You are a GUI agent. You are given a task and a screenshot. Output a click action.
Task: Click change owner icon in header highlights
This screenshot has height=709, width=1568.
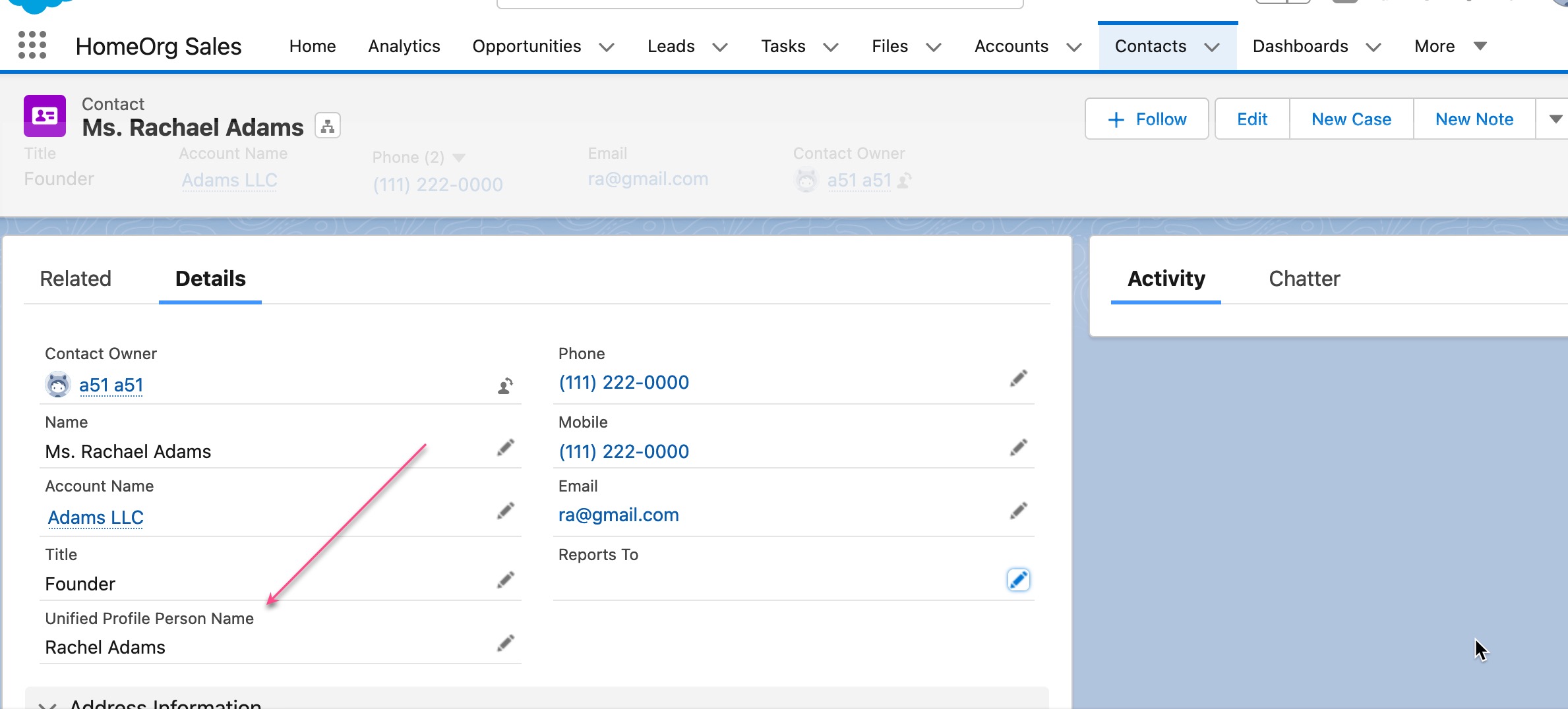pyautogui.click(x=905, y=180)
